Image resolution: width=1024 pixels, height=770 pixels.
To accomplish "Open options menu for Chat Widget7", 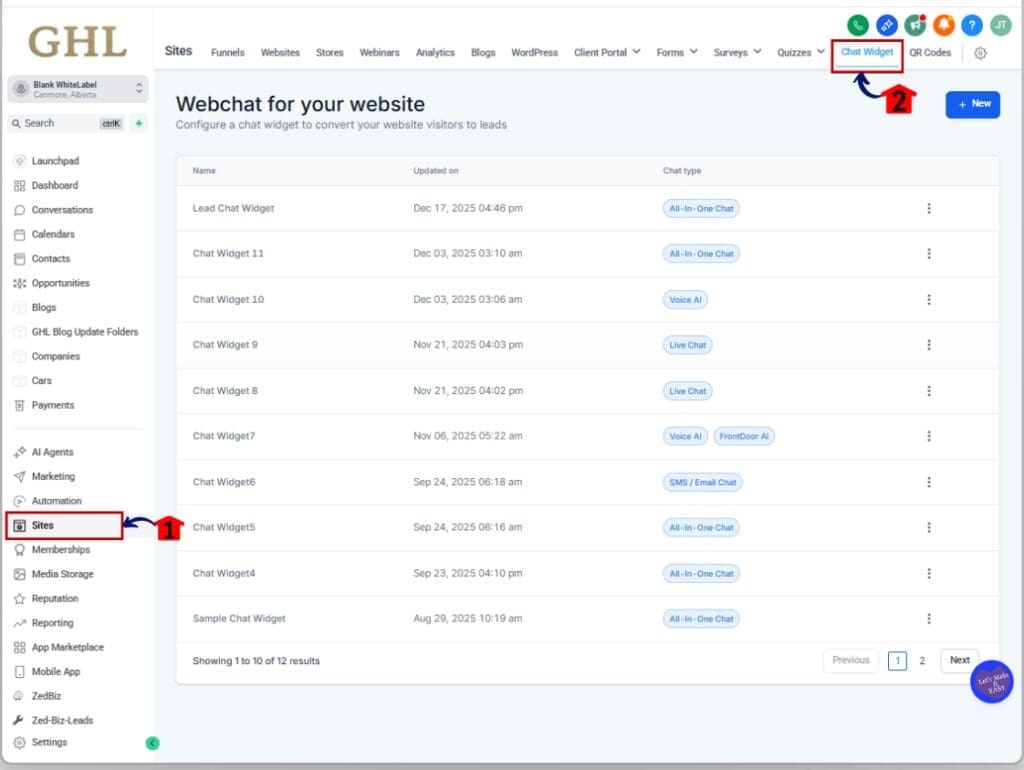I will 929,436.
